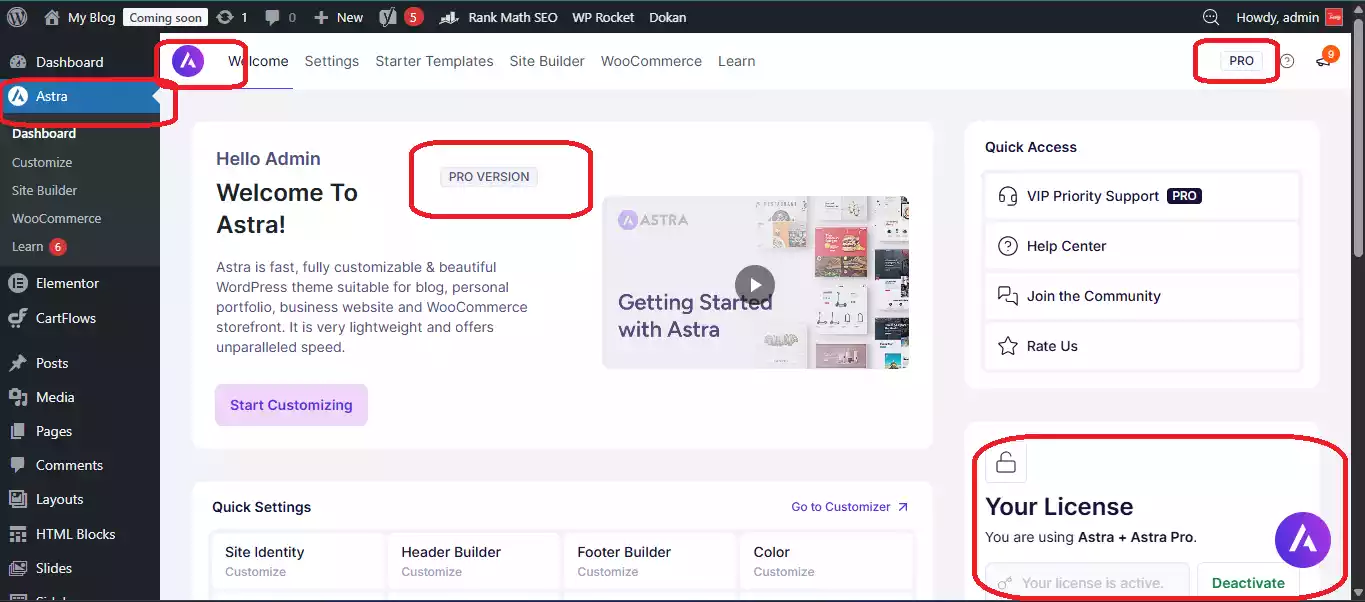The height and width of the screenshot is (602, 1365).
Task: Open the help question mark icon
Action: click(x=1287, y=61)
